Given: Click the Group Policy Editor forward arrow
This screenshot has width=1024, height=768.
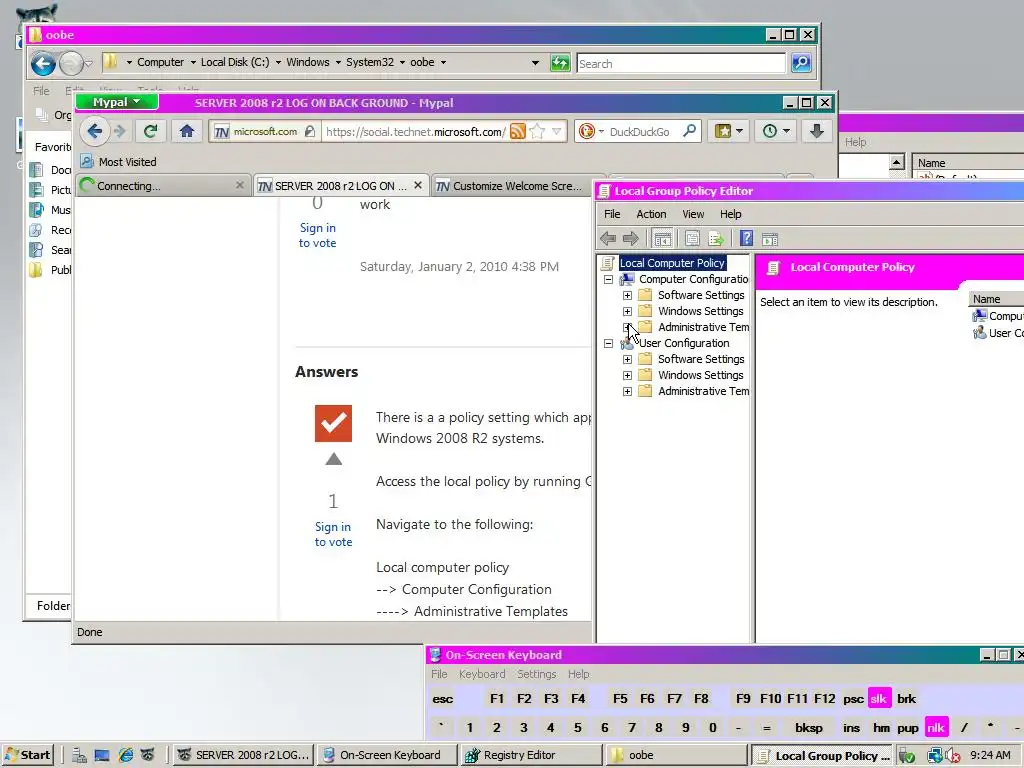Looking at the screenshot, I should tap(630, 239).
